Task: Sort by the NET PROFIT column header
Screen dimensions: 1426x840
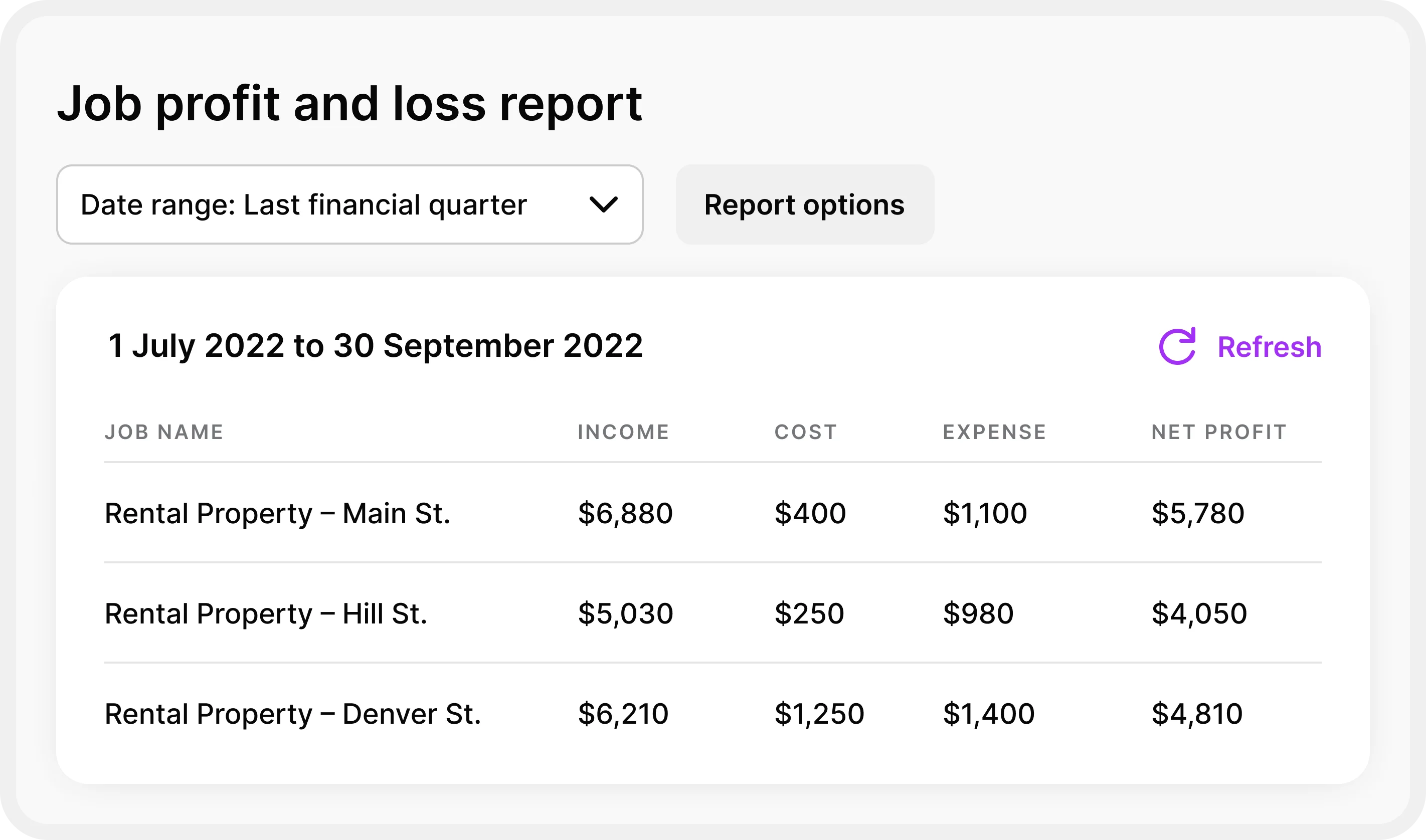Action: pyautogui.click(x=1219, y=432)
